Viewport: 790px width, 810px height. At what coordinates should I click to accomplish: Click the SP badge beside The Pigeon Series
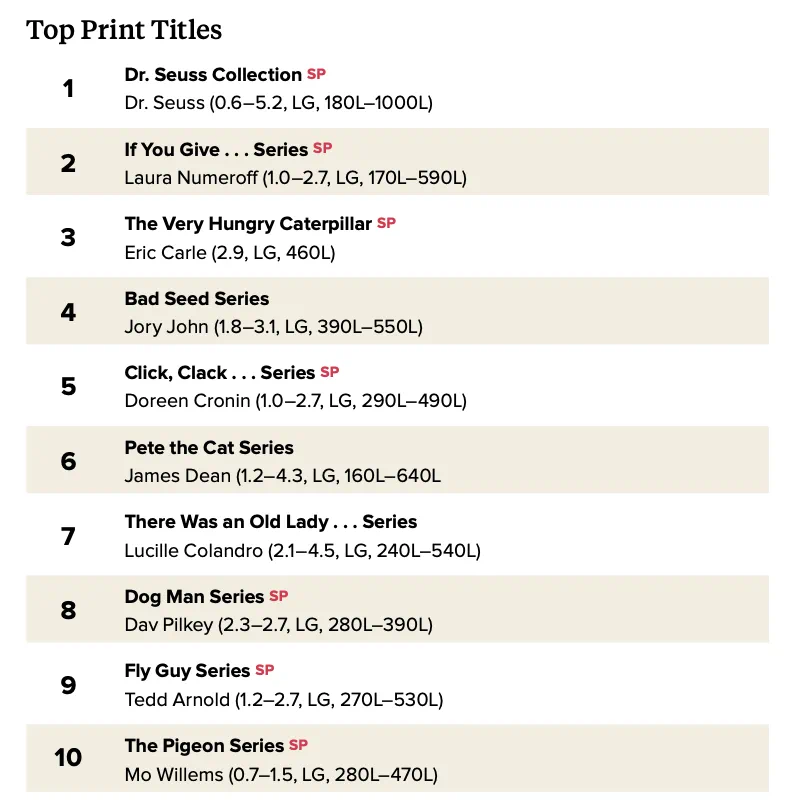tap(298, 745)
